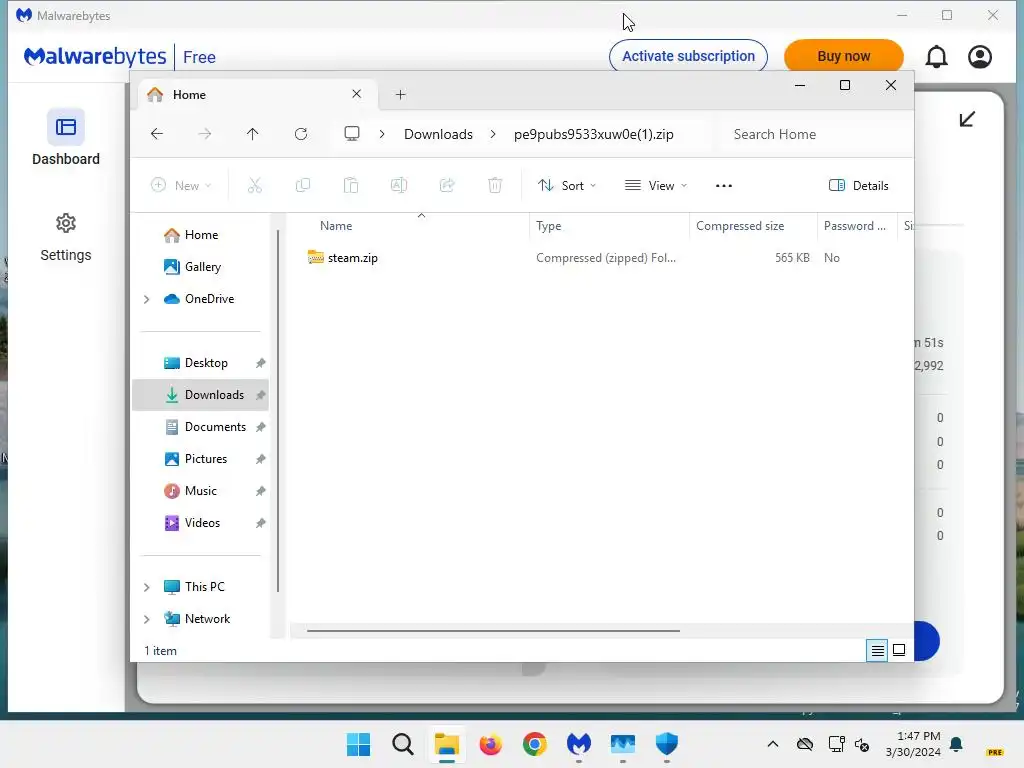Open Windows Security shield in taskbar
The height and width of the screenshot is (768, 1024).
pyautogui.click(x=667, y=744)
